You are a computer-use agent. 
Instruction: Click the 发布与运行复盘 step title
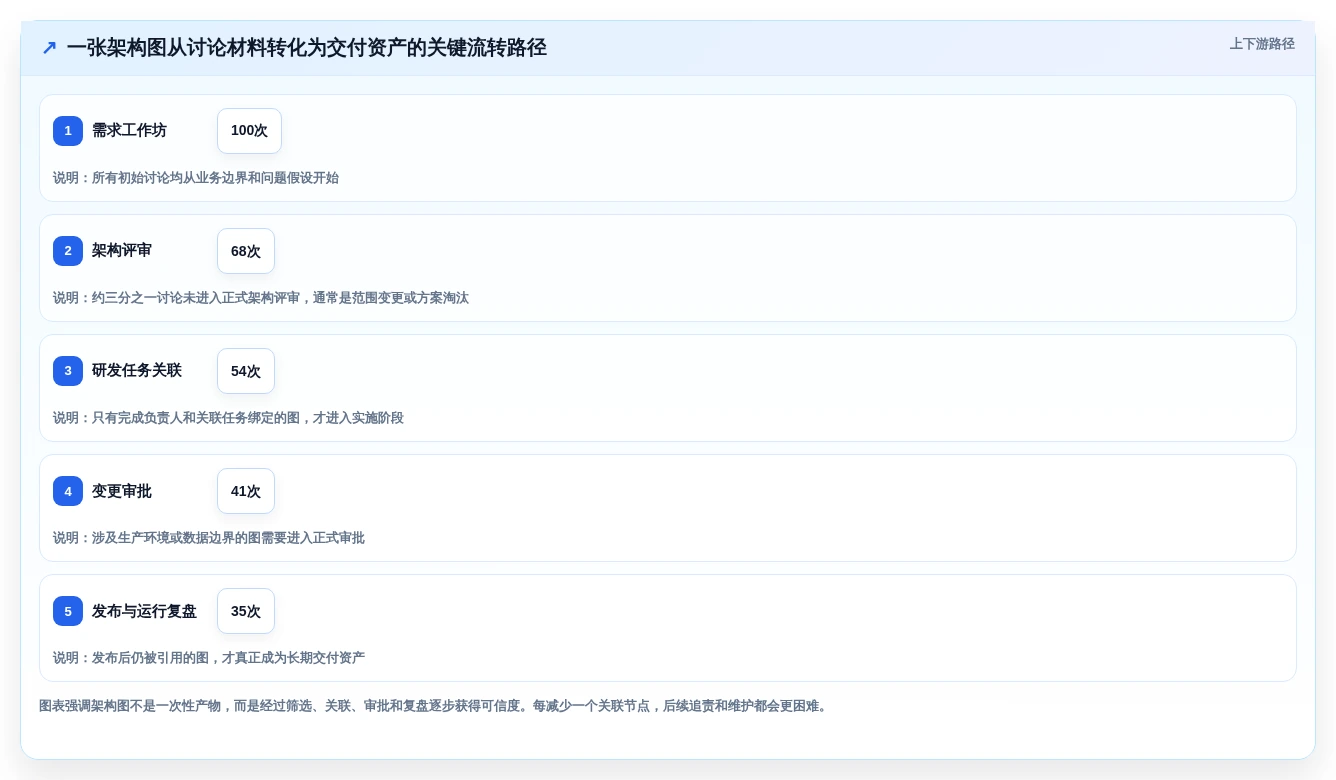tap(144, 611)
